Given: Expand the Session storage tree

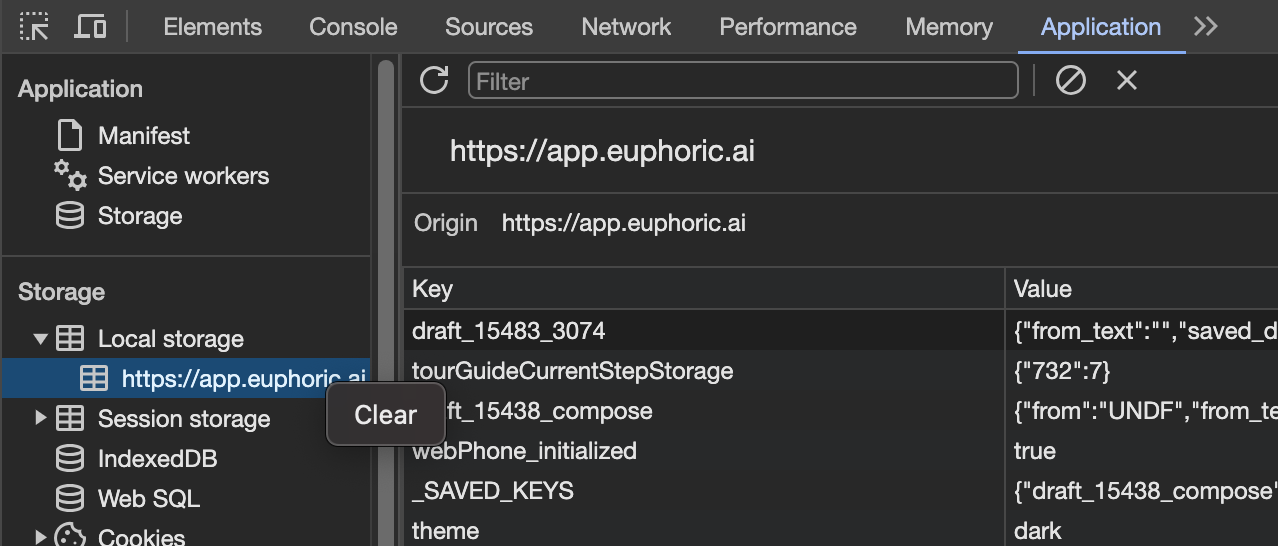Looking at the screenshot, I should click(x=41, y=418).
